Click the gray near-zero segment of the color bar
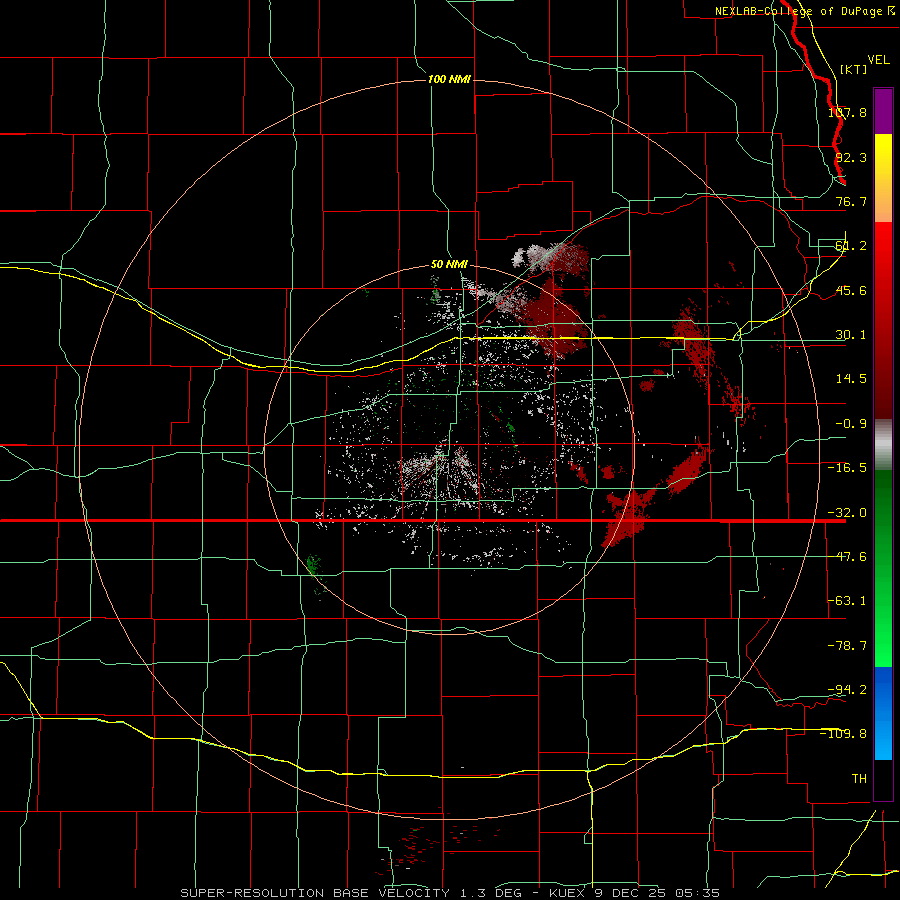Image resolution: width=900 pixels, height=900 pixels. point(883,445)
